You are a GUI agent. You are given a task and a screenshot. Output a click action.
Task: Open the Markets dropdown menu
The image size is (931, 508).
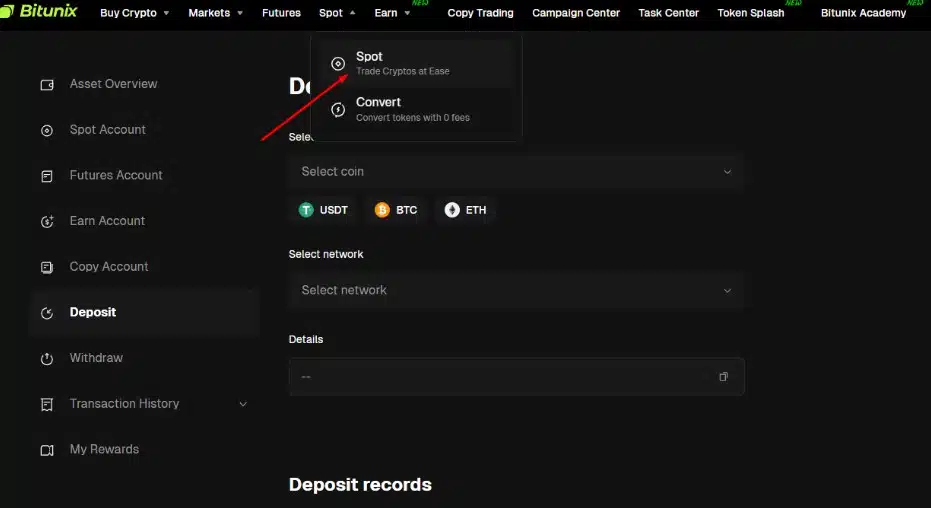click(x=216, y=12)
